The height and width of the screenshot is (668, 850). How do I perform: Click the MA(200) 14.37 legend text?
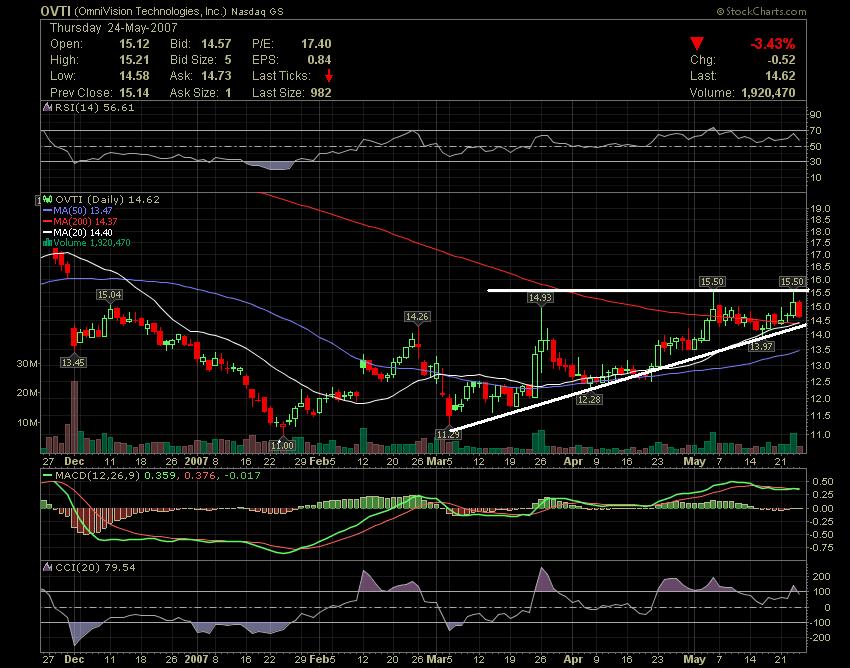coord(85,222)
